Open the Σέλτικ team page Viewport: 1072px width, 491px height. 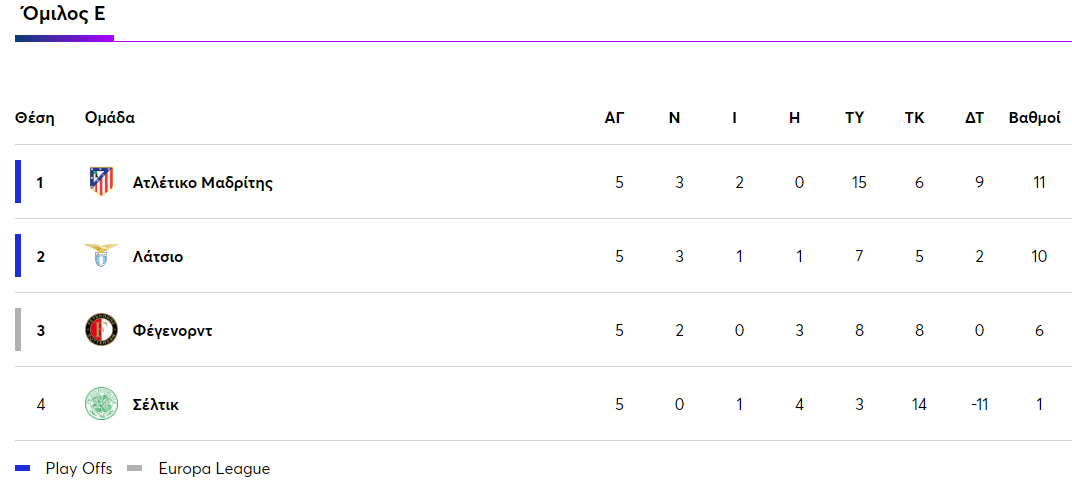click(x=156, y=404)
